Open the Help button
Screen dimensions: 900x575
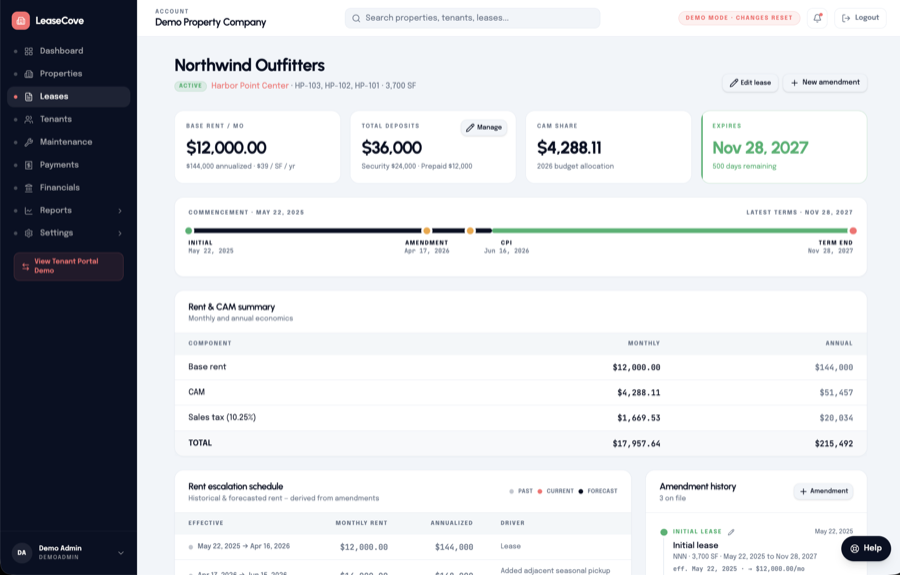point(866,549)
